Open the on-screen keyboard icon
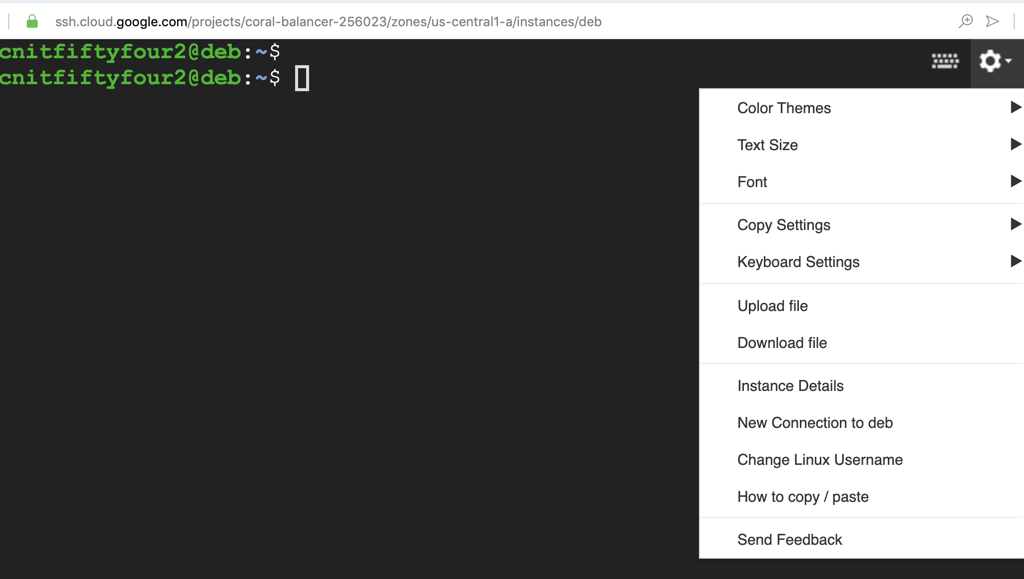1024x579 pixels. click(945, 62)
